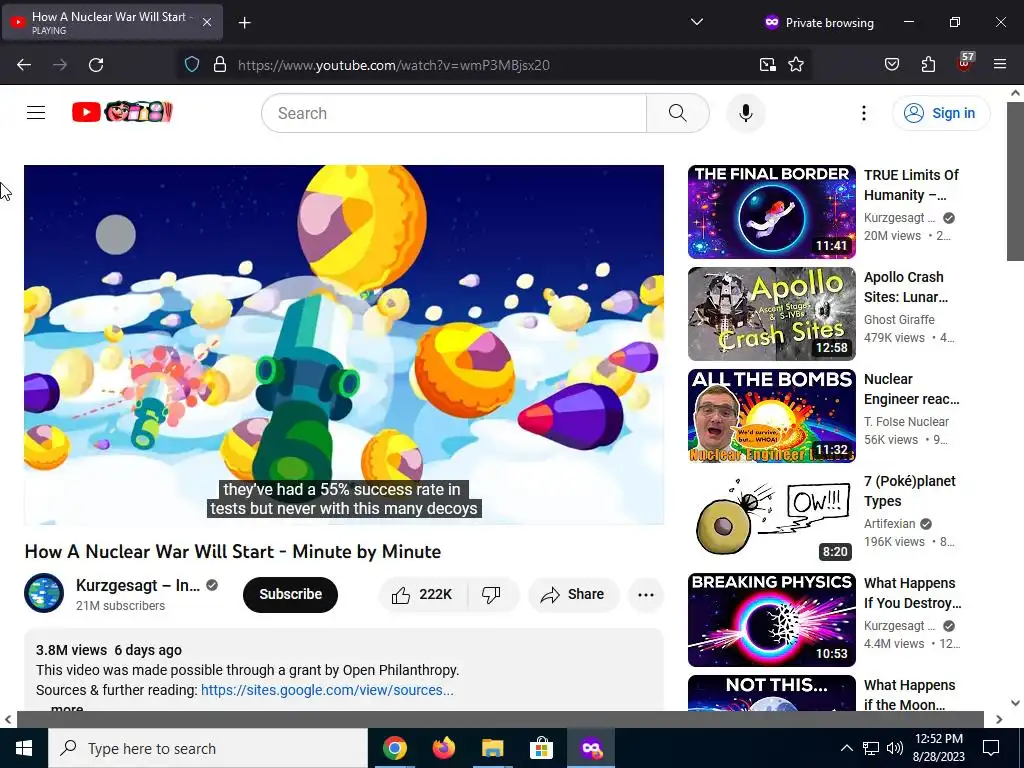Image resolution: width=1024 pixels, height=768 pixels.
Task: Open Windows notification center
Action: pos(991,748)
